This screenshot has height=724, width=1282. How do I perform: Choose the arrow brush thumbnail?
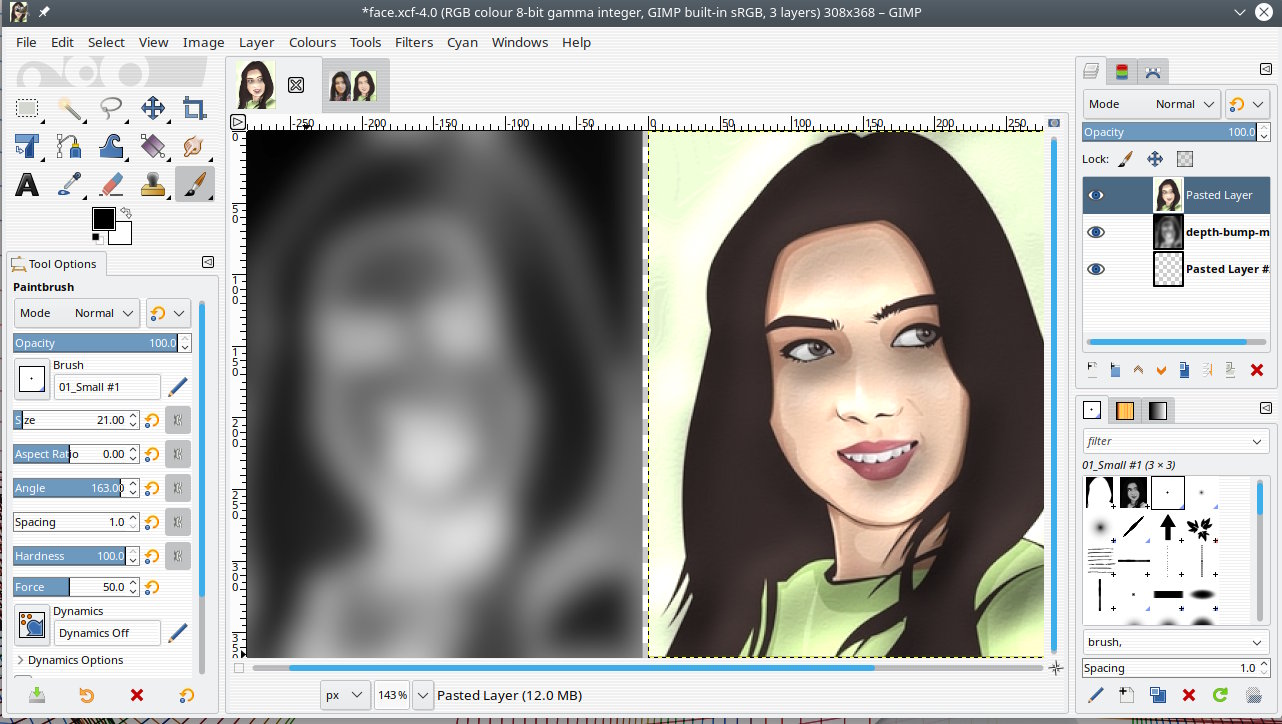point(1168,526)
